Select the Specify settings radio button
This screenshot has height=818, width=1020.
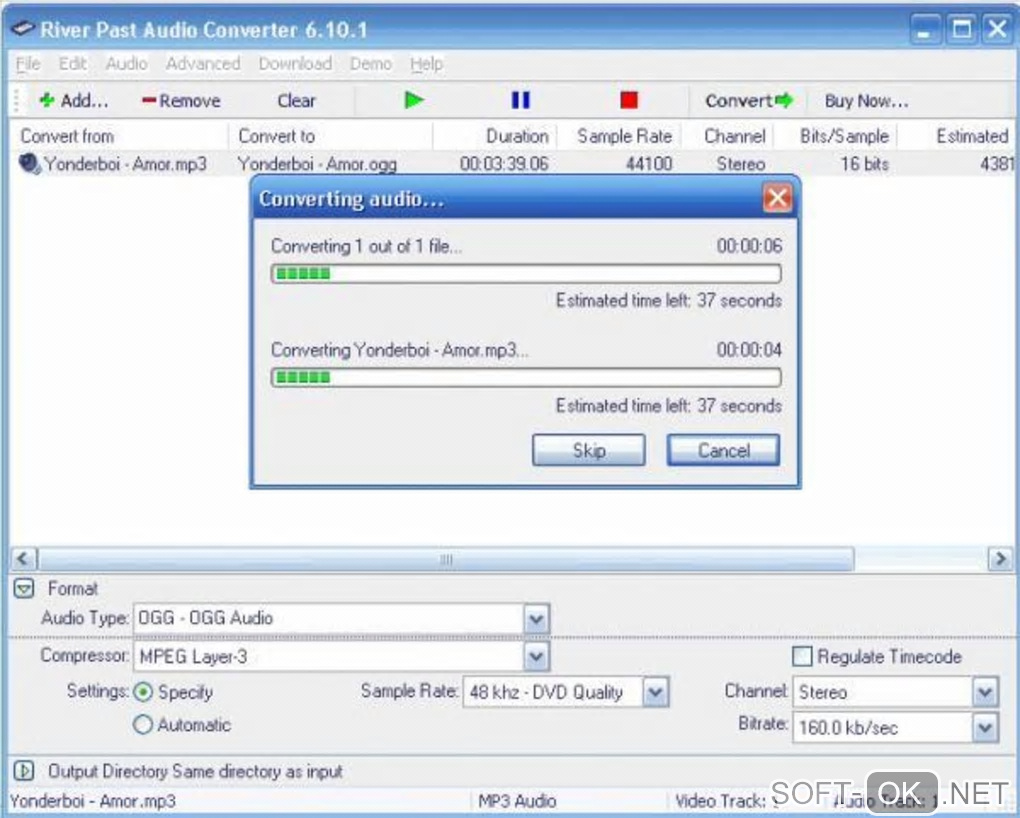[x=142, y=692]
